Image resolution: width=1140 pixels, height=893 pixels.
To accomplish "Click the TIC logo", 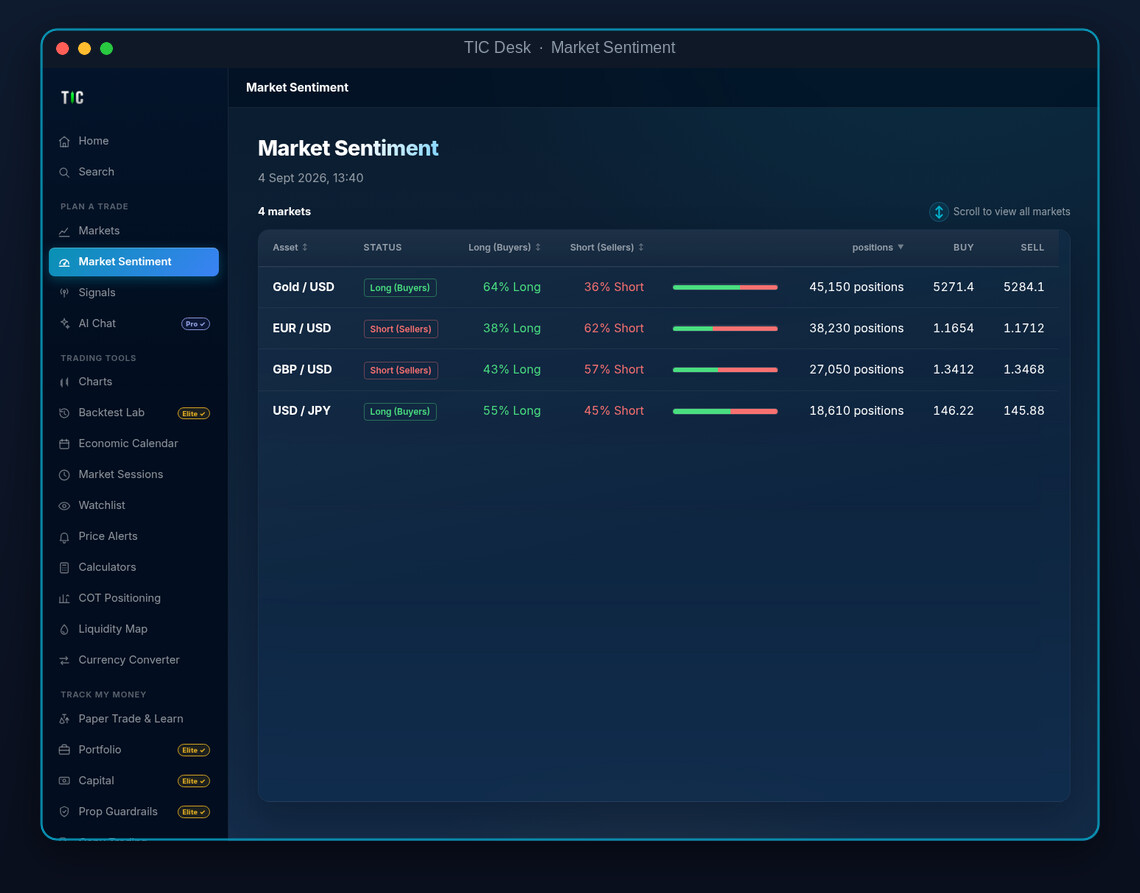I will [72, 97].
